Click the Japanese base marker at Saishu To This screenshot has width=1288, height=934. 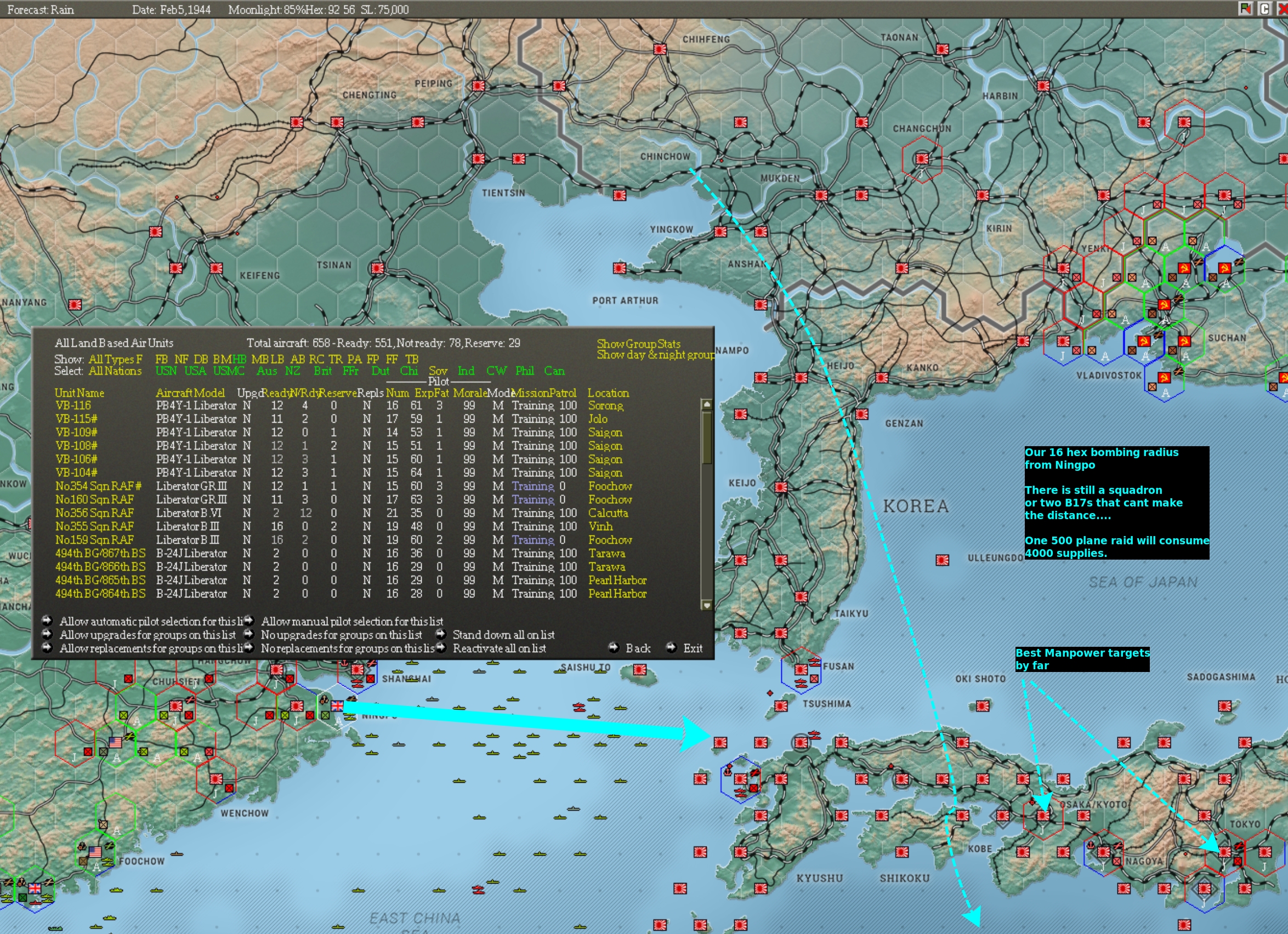coord(639,669)
